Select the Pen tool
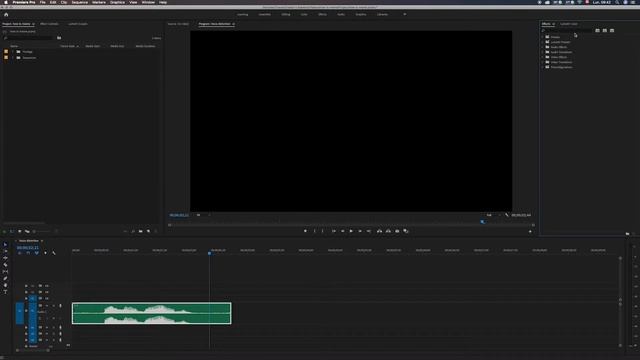640x360 pixels. pos(5,278)
